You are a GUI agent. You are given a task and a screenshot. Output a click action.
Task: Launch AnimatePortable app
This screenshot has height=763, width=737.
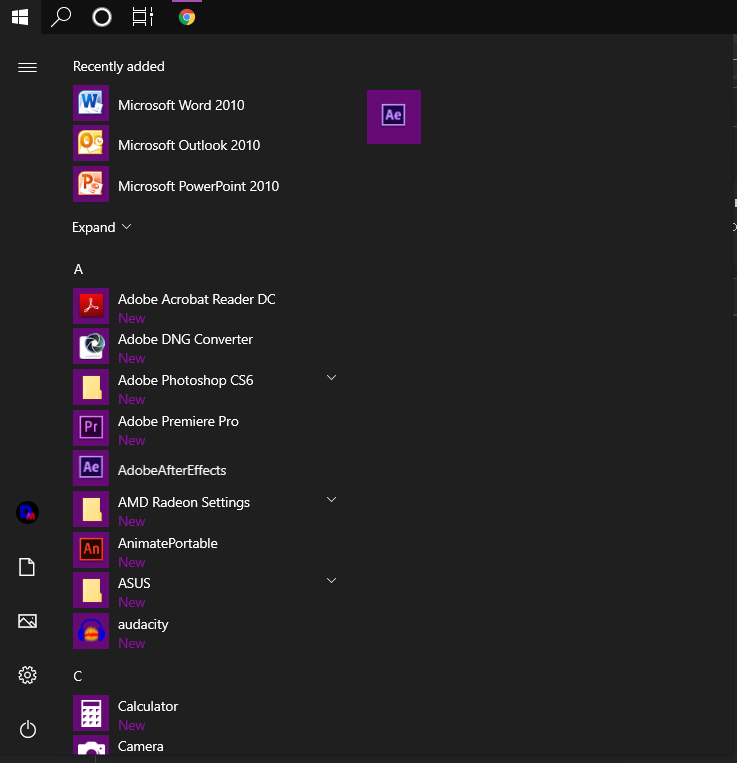167,544
